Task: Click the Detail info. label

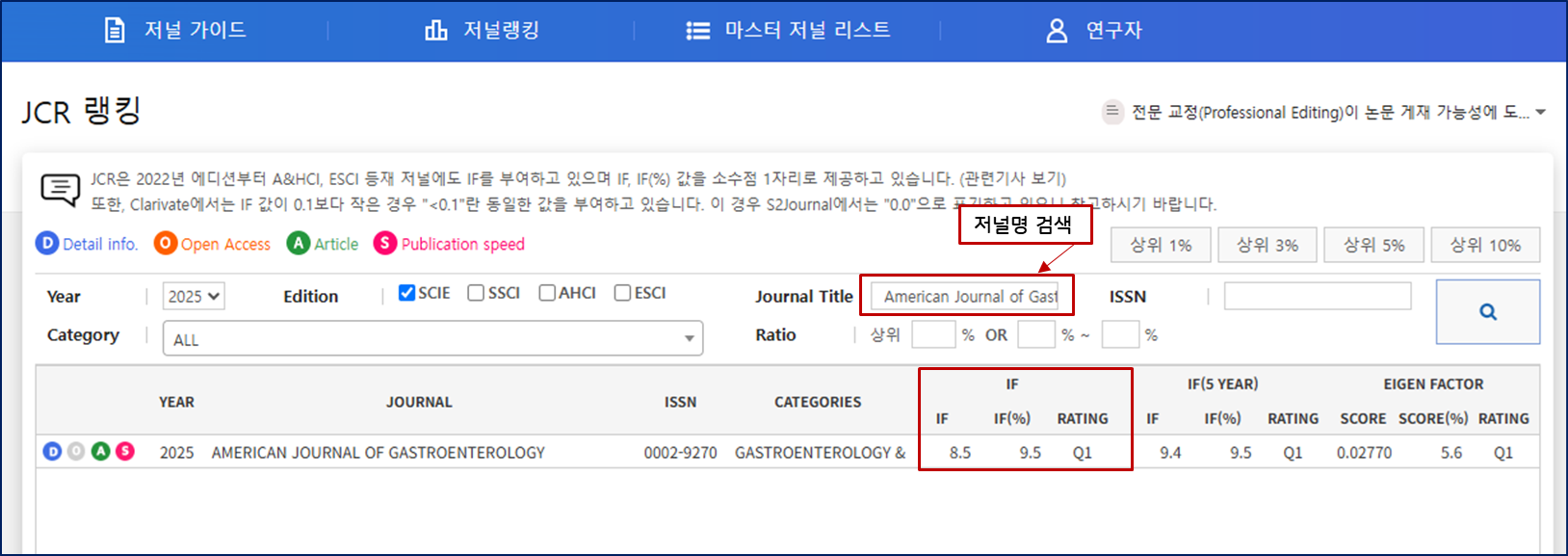Action: click(100, 244)
